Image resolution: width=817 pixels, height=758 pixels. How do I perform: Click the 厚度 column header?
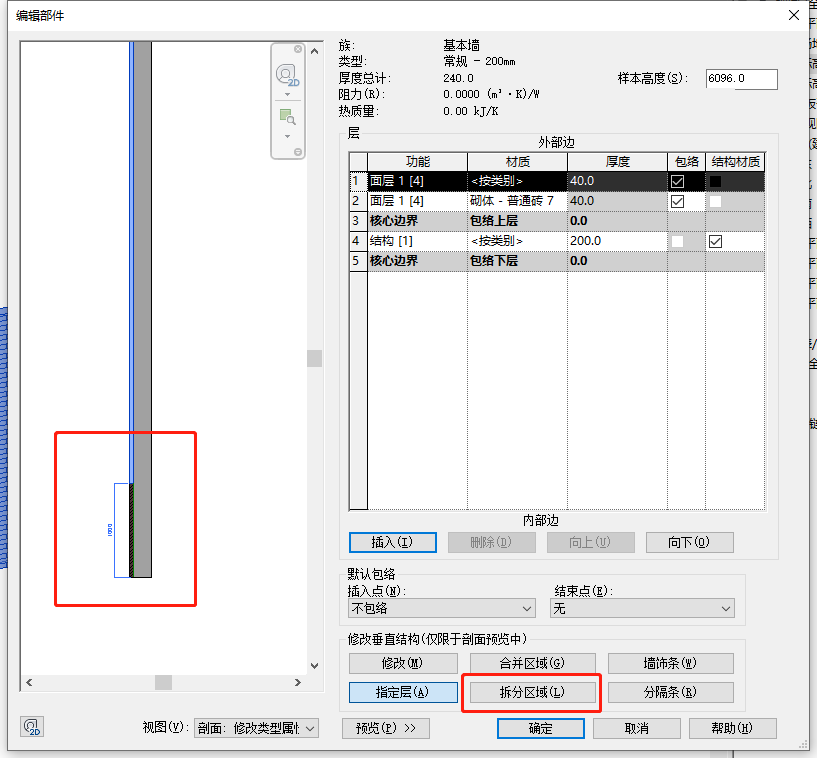[x=617, y=162]
